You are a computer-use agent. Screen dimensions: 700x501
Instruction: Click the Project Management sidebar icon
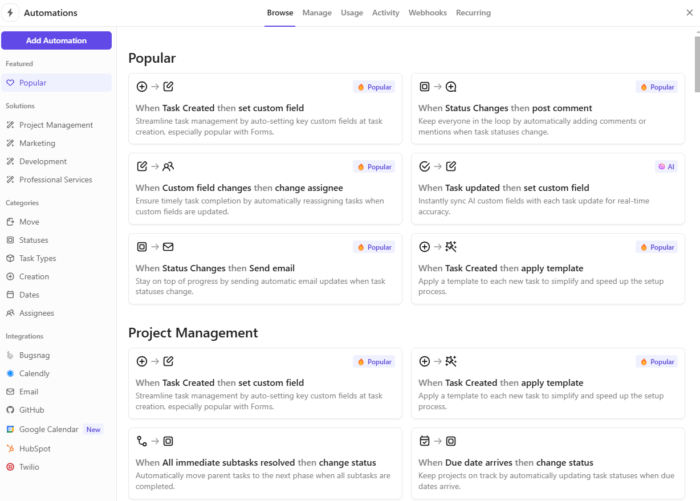(10, 125)
